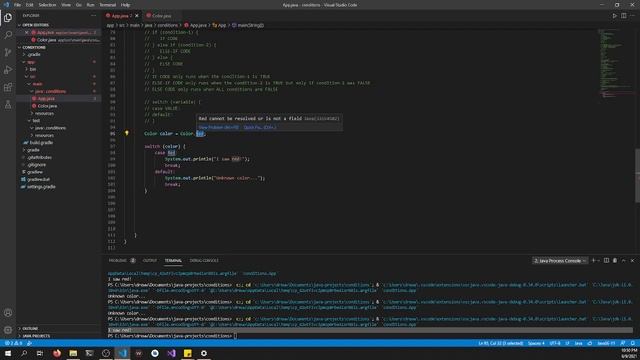Image resolution: width=640 pixels, height=360 pixels.
Task: Open the Run and Debug view
Action: [x=8, y=70]
